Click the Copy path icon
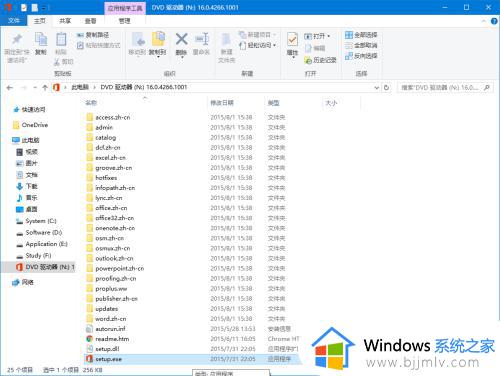This screenshot has height=376, width=500. tap(80, 35)
